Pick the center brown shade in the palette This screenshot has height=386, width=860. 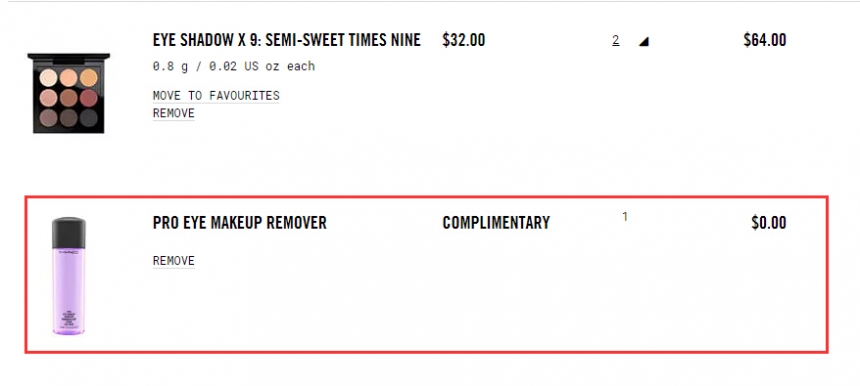(x=69, y=98)
